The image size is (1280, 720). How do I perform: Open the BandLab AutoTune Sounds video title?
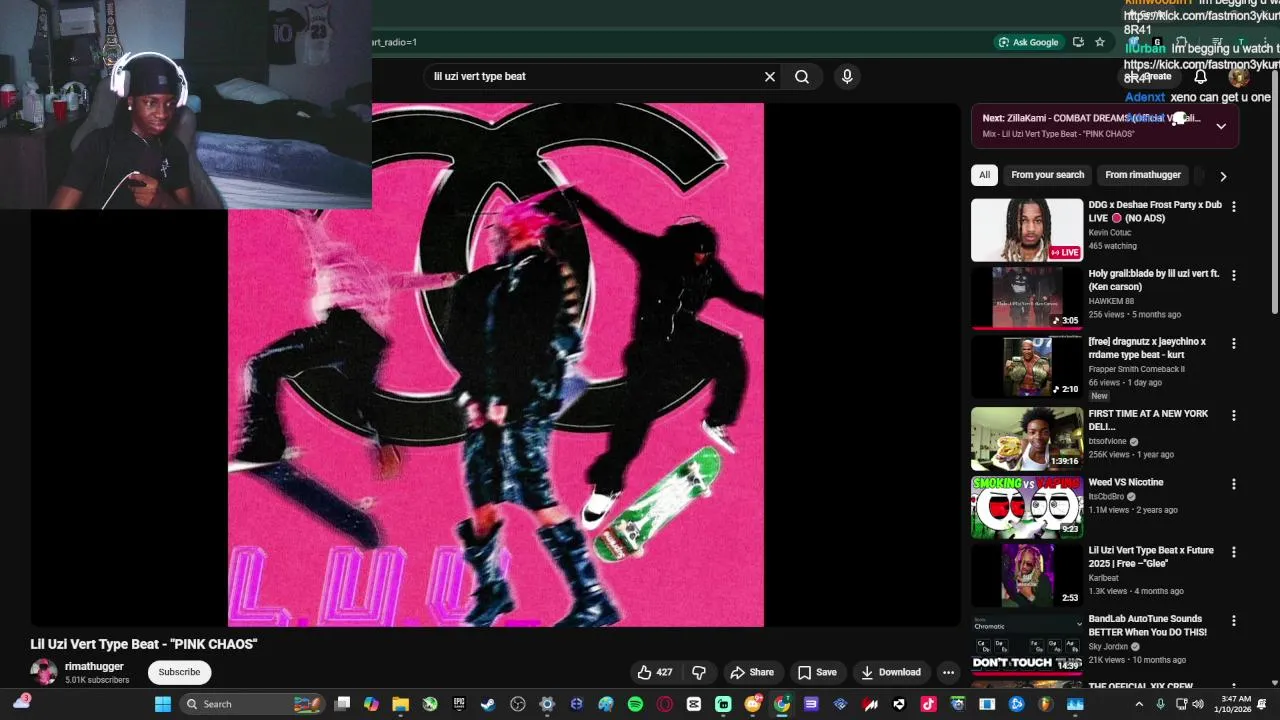pyautogui.click(x=1148, y=625)
